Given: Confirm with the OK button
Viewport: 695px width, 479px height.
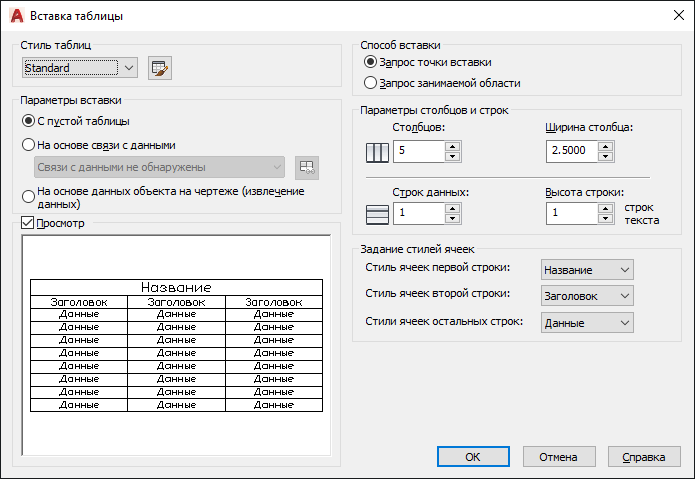Looking at the screenshot, I should [473, 456].
